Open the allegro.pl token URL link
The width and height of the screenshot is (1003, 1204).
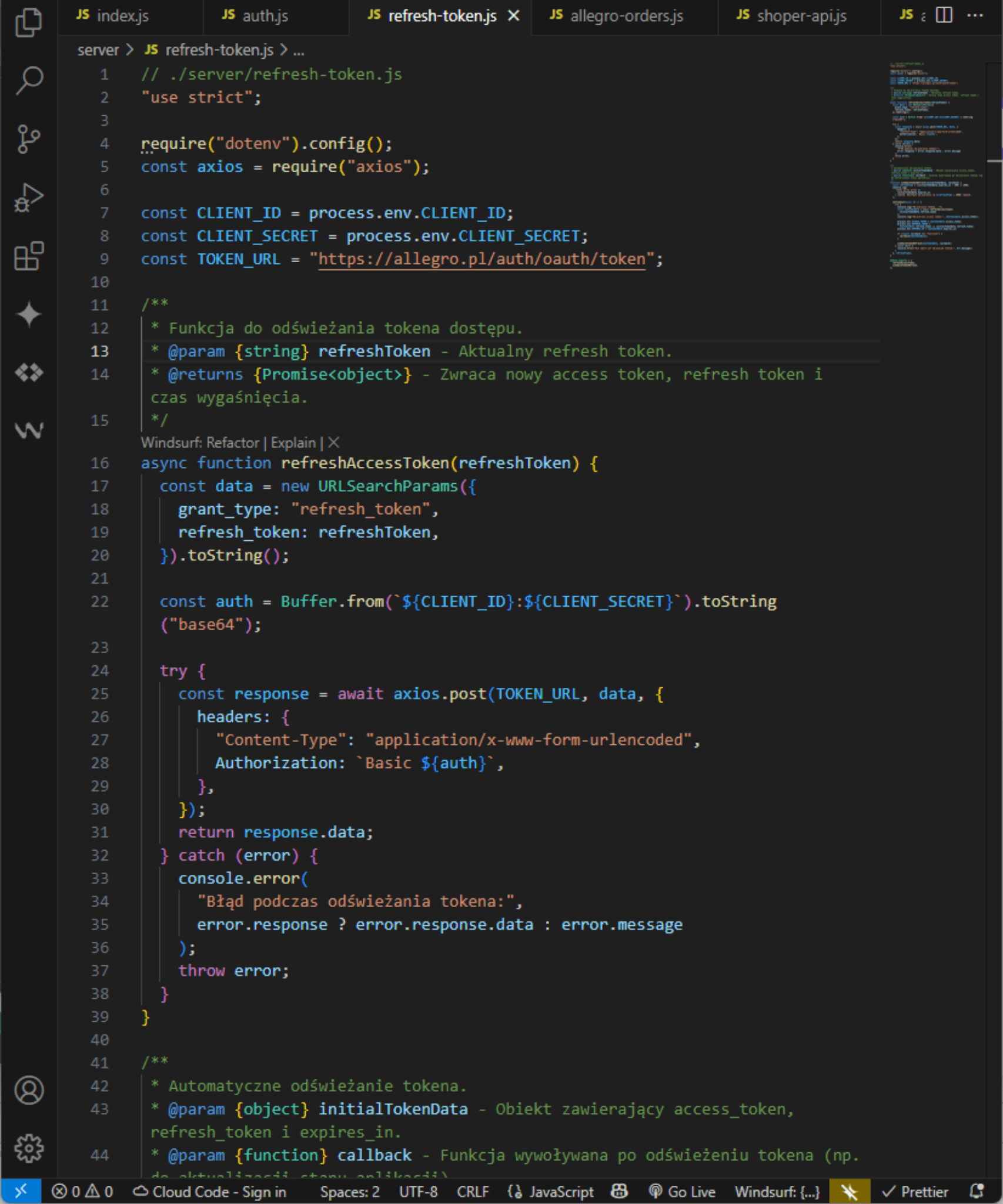click(x=482, y=259)
